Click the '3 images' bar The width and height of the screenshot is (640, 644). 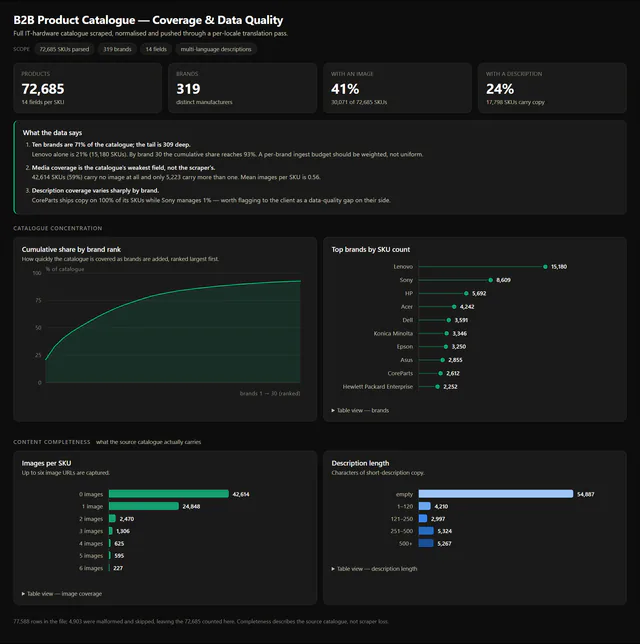[x=111, y=531]
